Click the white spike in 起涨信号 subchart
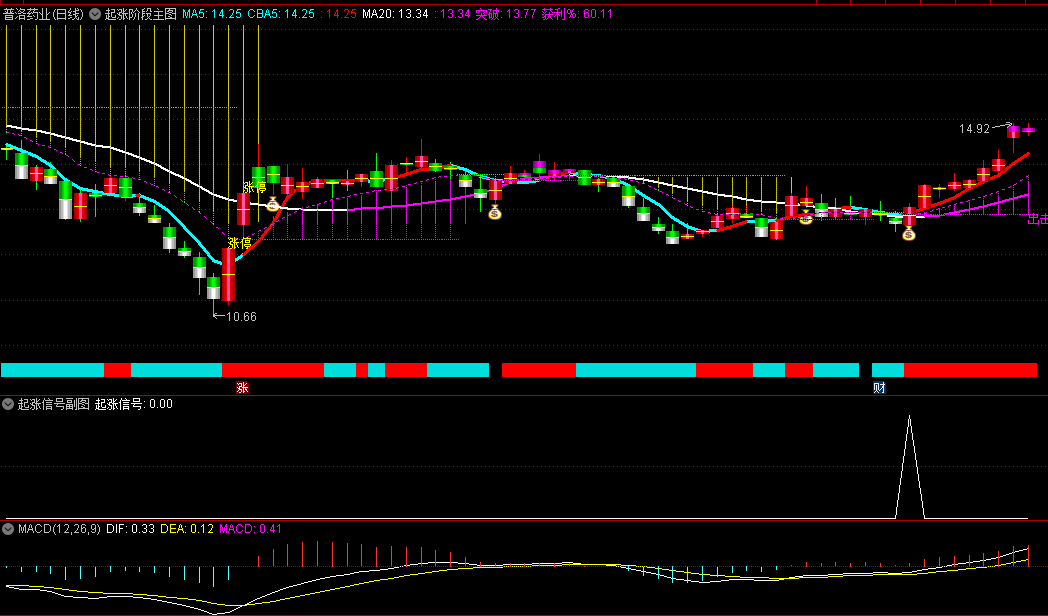The image size is (1048, 616). 910,466
